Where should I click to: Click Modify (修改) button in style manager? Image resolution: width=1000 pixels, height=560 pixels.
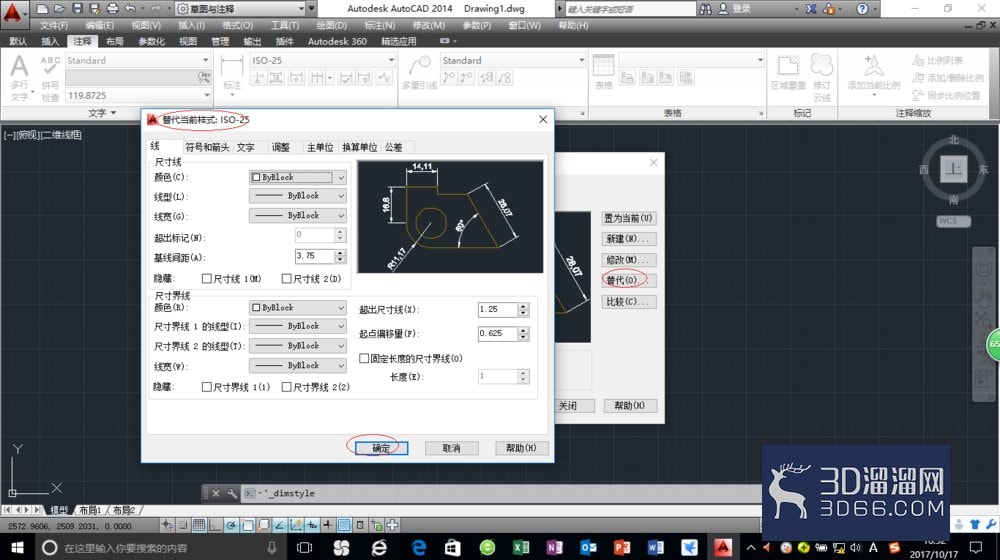coord(628,260)
